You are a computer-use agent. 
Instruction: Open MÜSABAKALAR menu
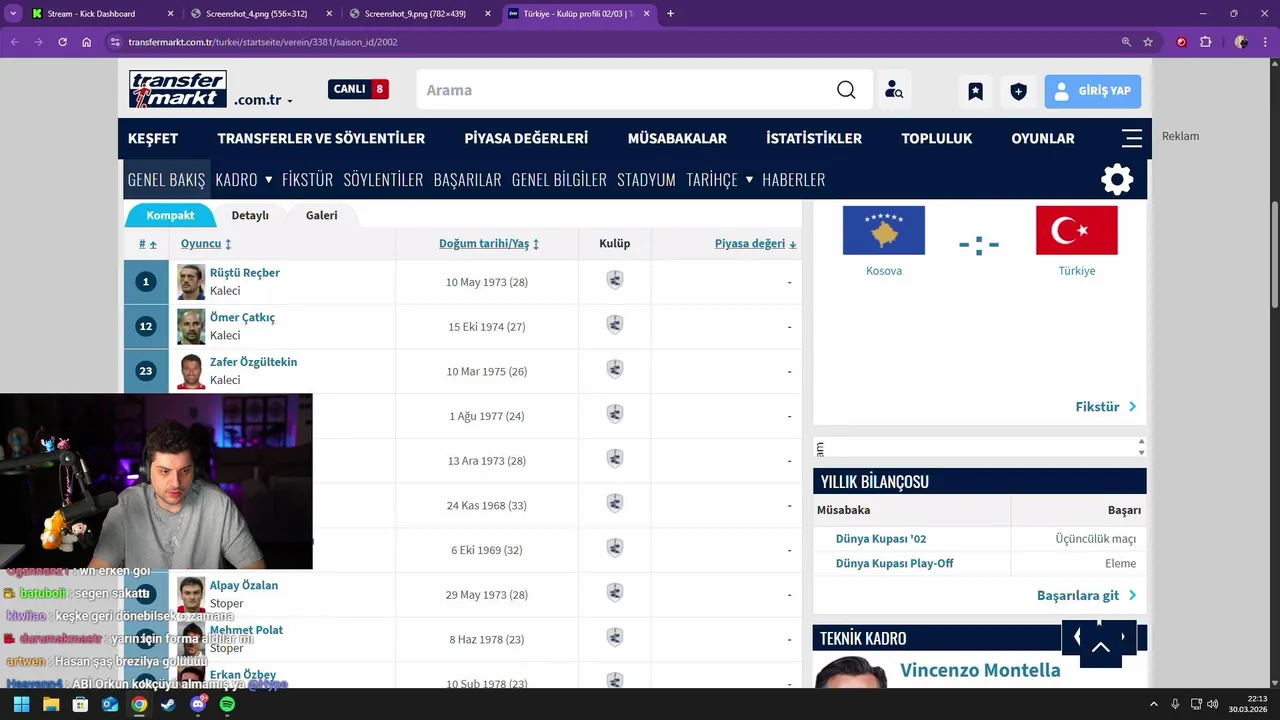coord(677,138)
